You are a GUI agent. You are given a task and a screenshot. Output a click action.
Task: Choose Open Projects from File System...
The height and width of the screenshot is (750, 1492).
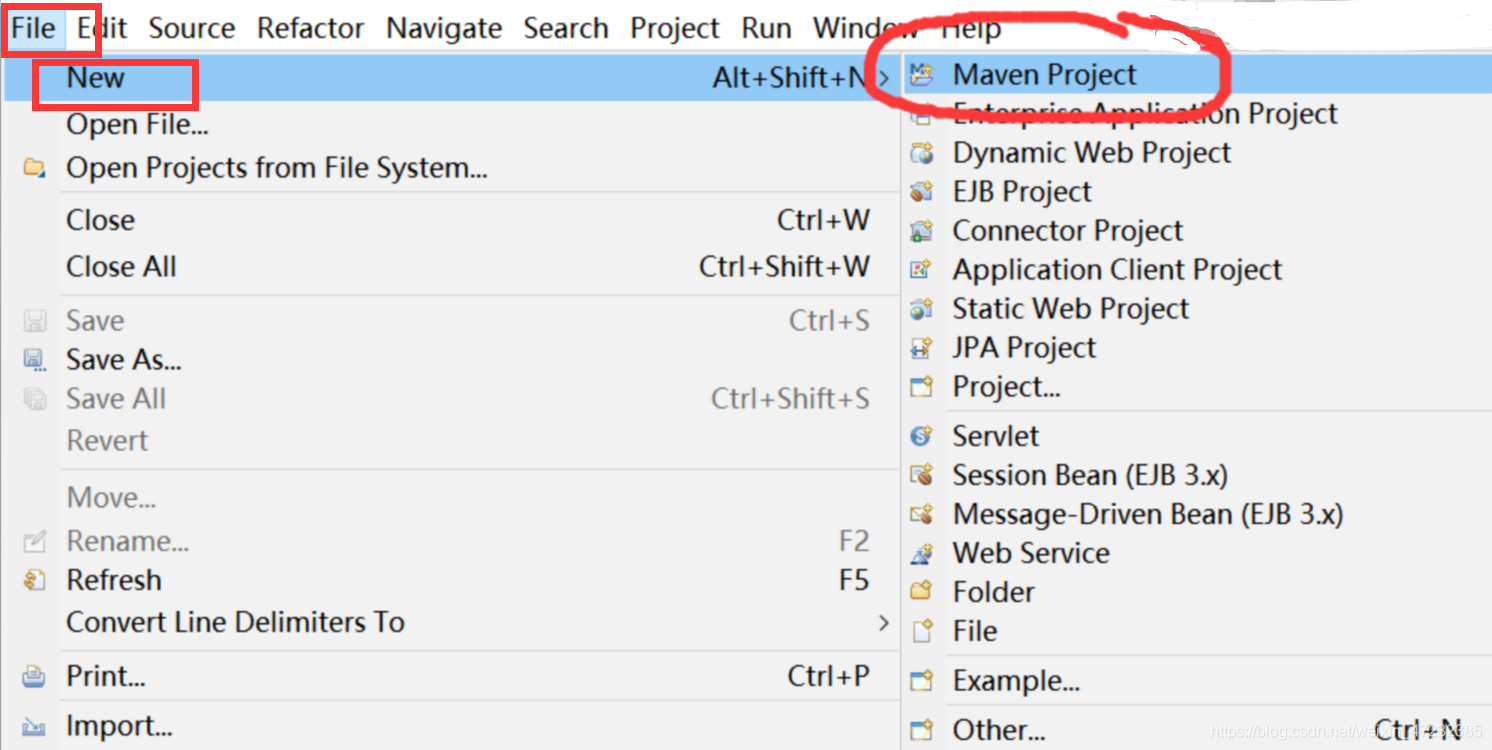coord(276,168)
